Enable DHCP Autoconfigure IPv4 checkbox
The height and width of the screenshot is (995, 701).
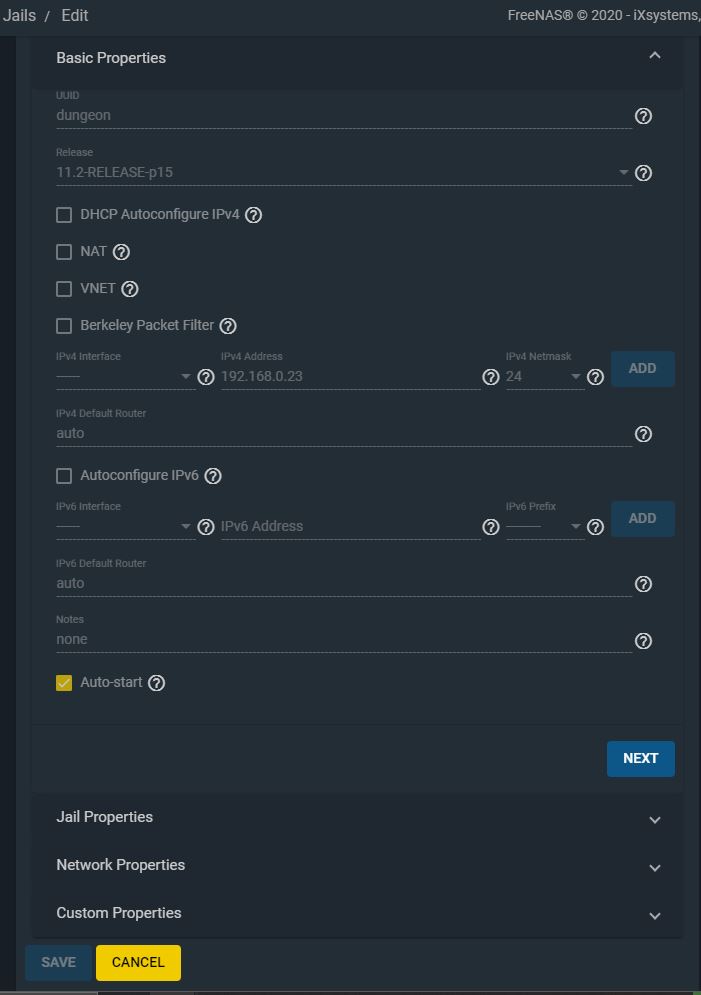tap(64, 215)
